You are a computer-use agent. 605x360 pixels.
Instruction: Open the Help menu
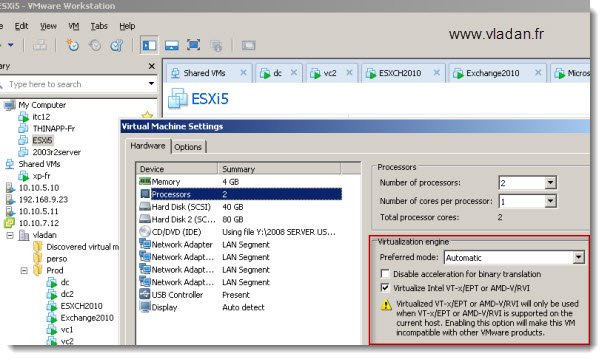127,26
